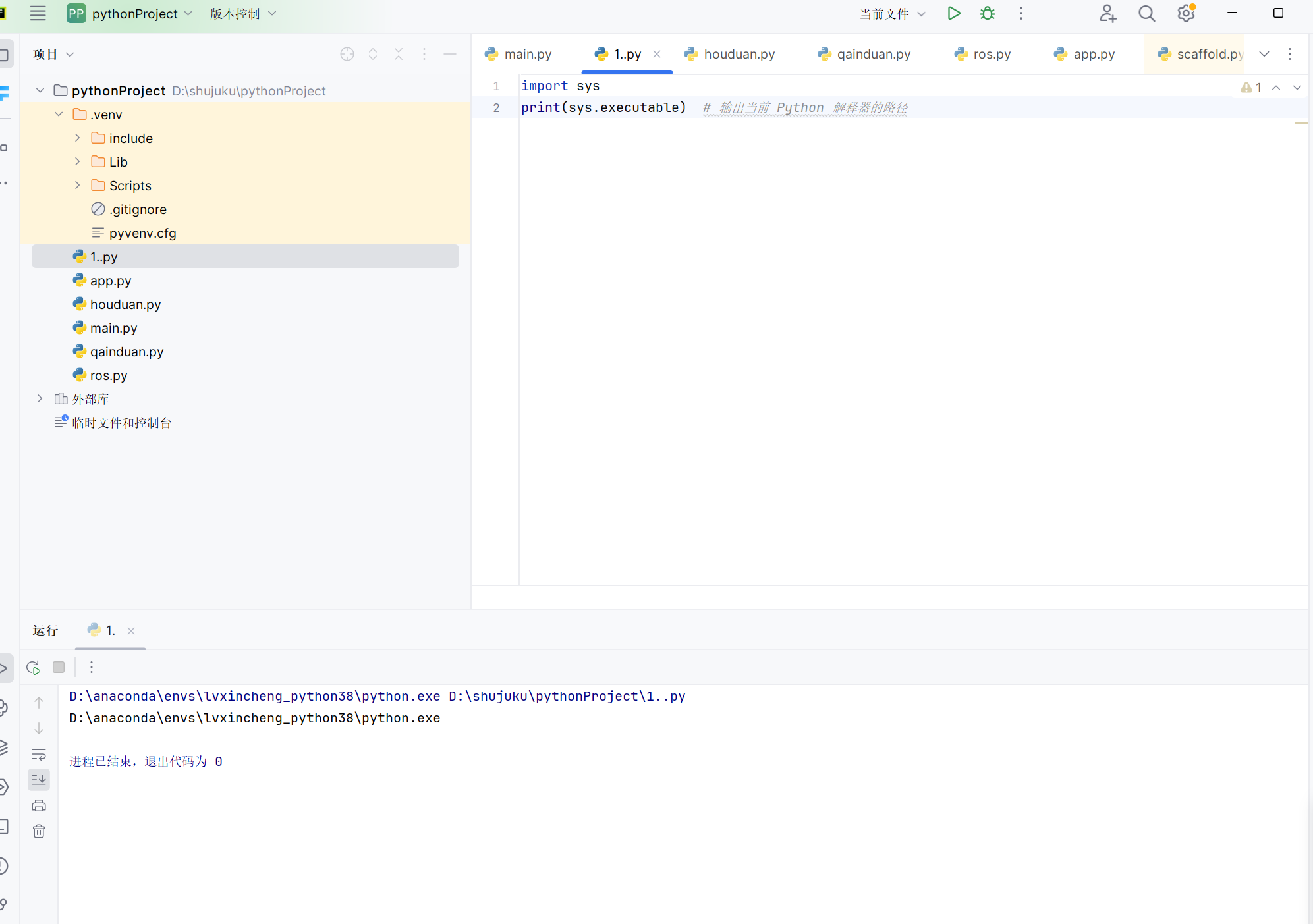Run the script with the green Run button
Image resolution: width=1313 pixels, height=924 pixels.
tap(954, 13)
